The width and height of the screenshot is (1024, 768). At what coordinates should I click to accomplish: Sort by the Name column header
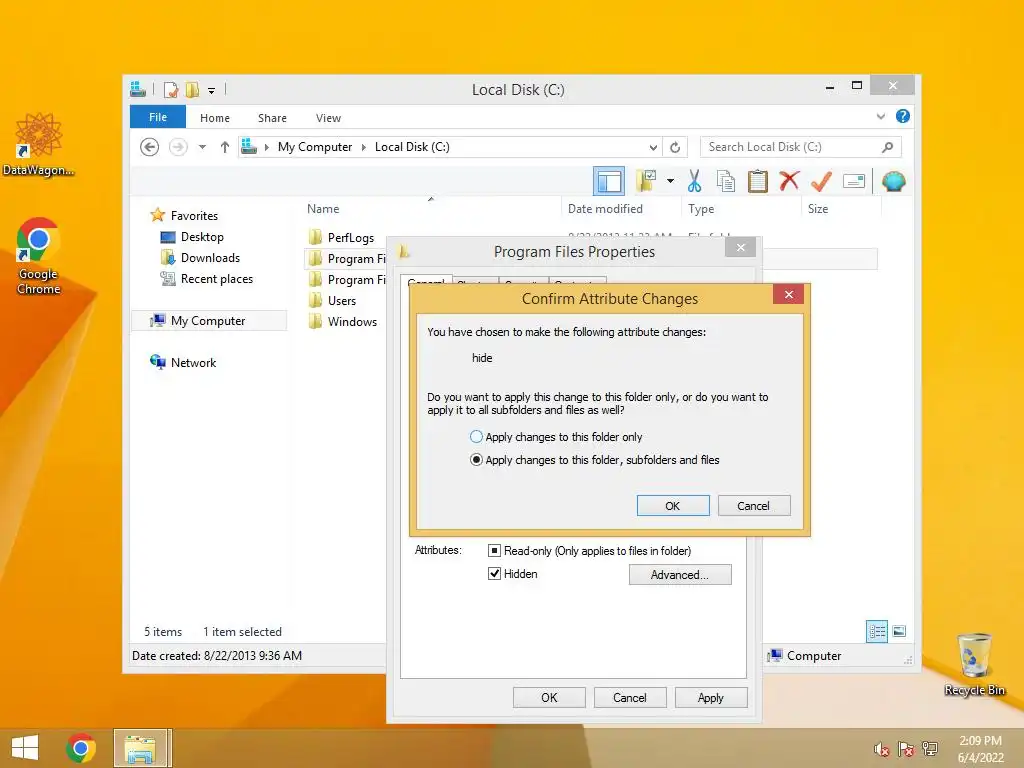[323, 209]
